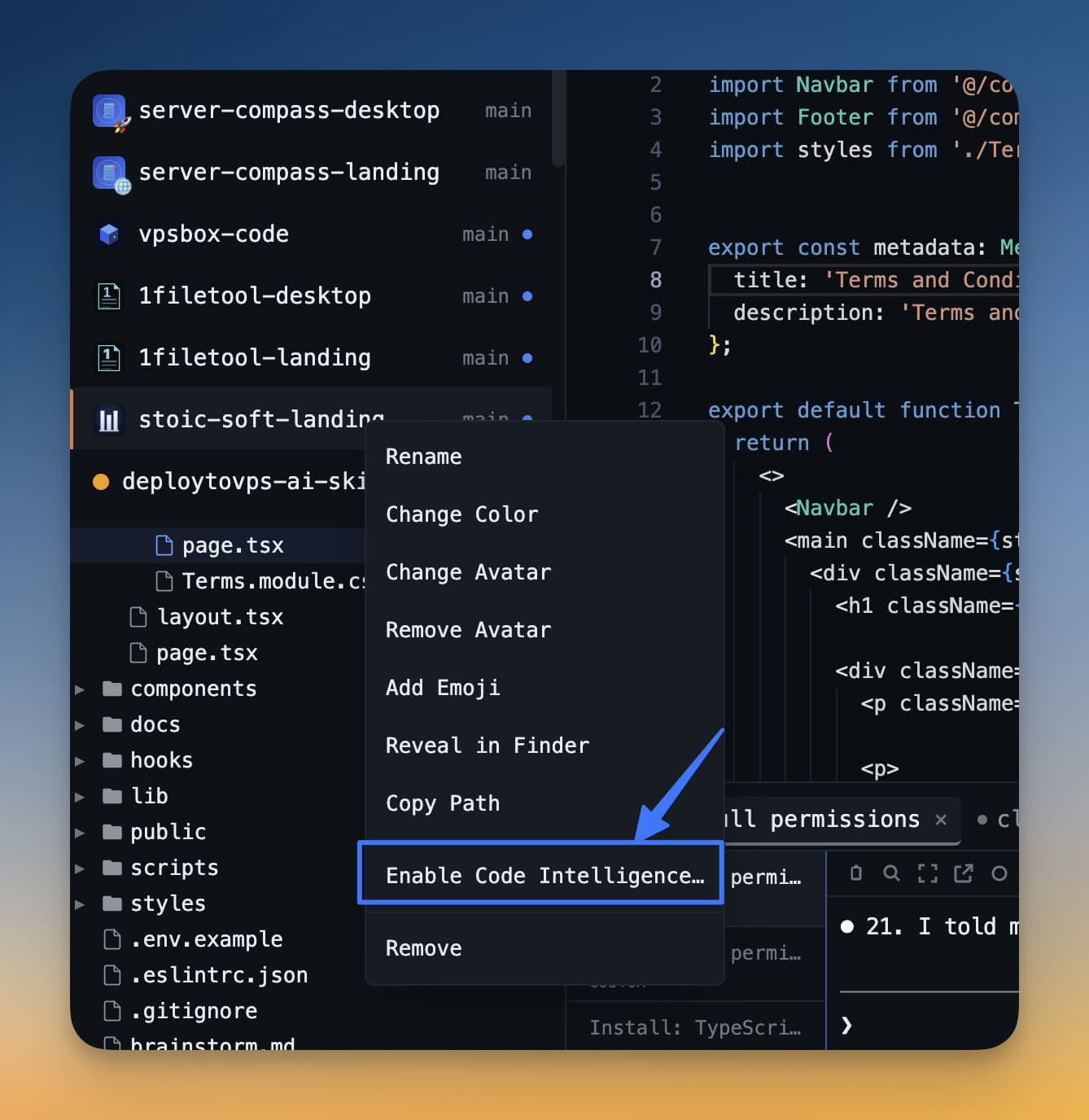Click the fullscreen expand icon above the terminal
The image size is (1089, 1120).
click(927, 873)
